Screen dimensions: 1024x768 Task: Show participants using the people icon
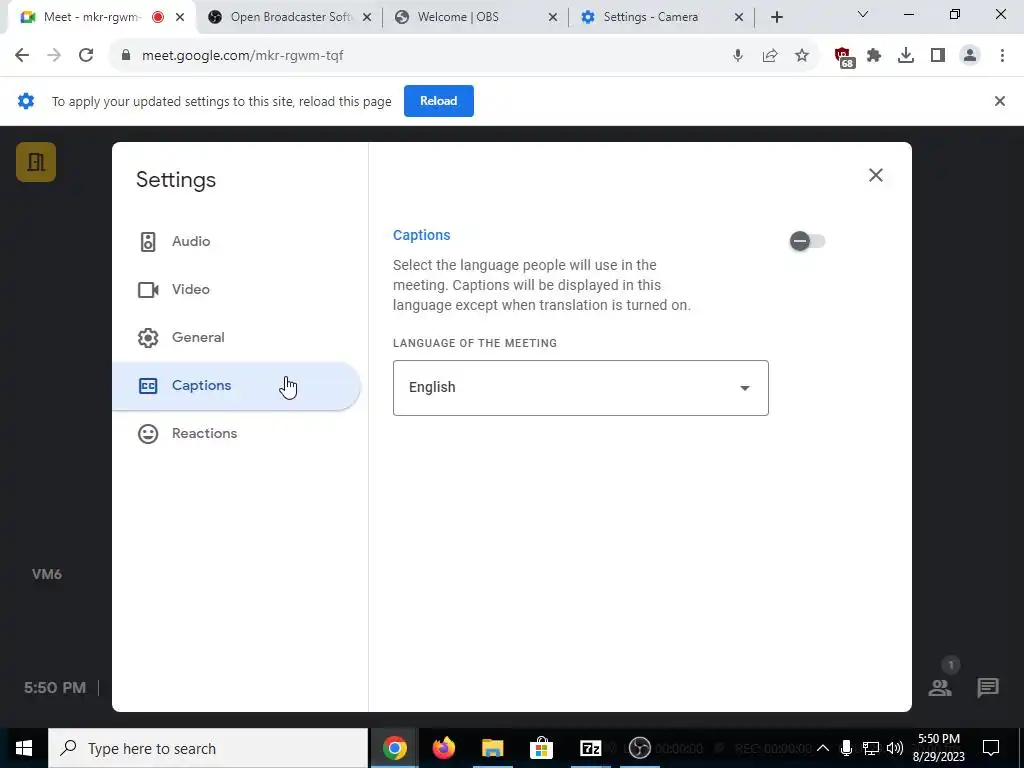click(x=940, y=687)
